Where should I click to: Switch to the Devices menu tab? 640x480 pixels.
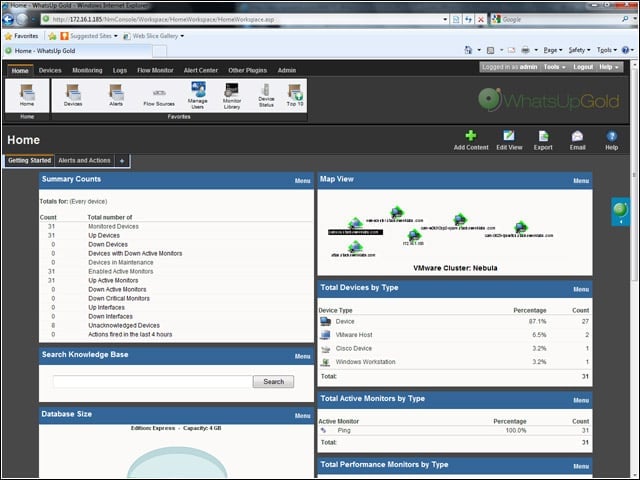point(50,70)
